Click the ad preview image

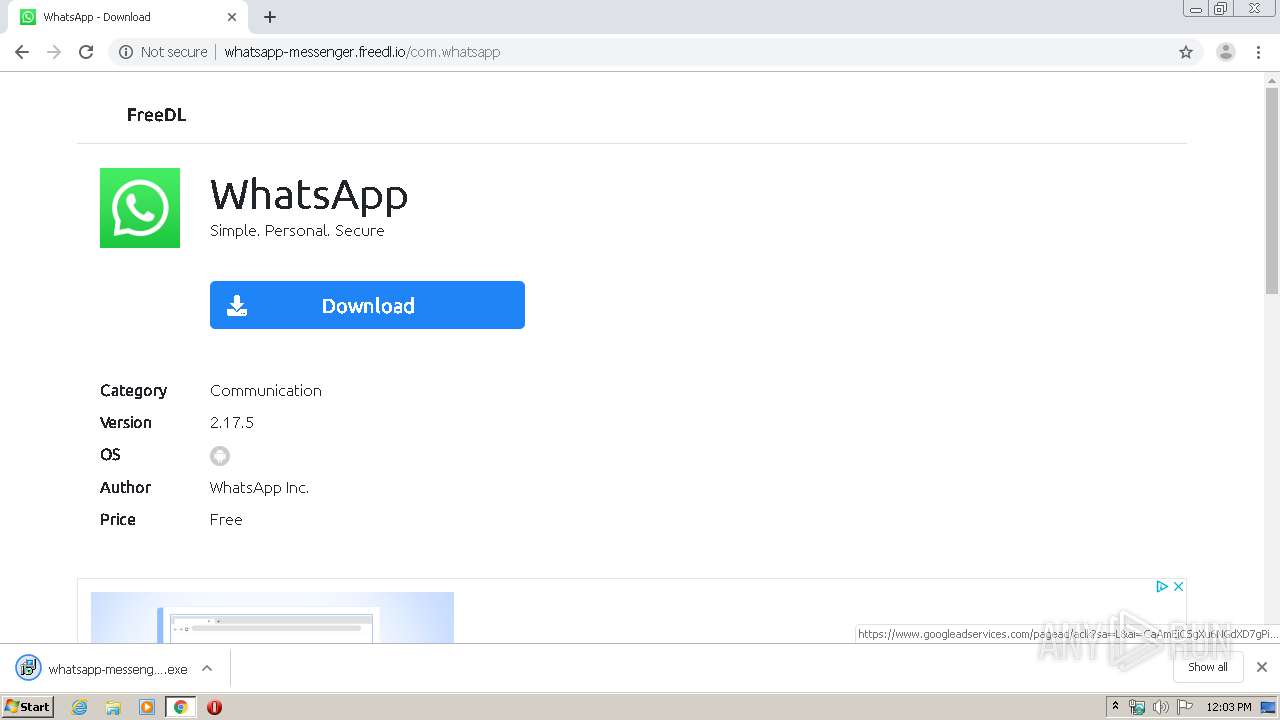[272, 617]
